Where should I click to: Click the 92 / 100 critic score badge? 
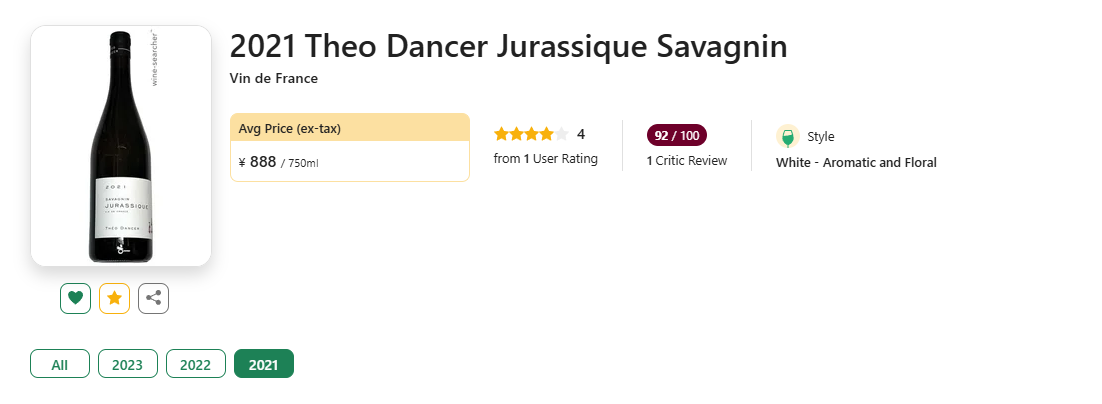[677, 136]
